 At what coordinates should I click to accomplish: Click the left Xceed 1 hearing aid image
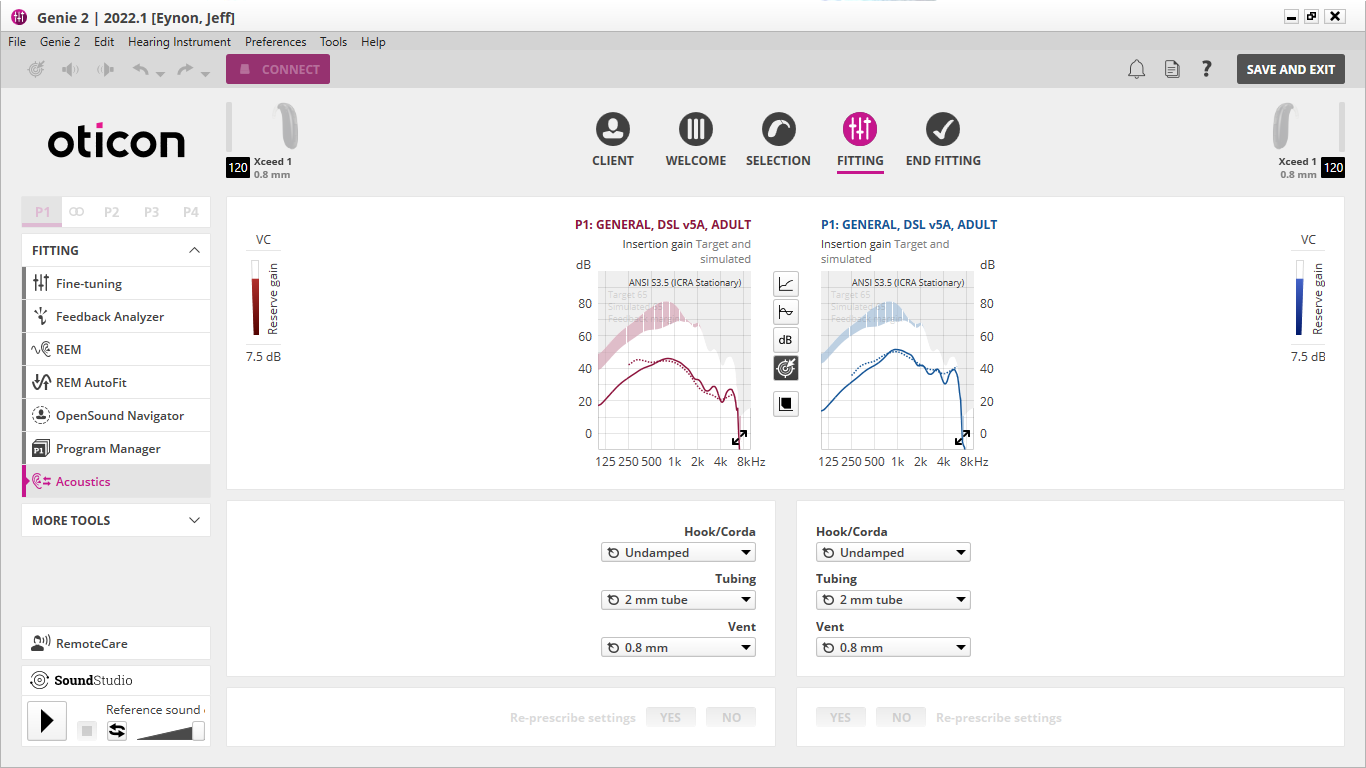285,126
